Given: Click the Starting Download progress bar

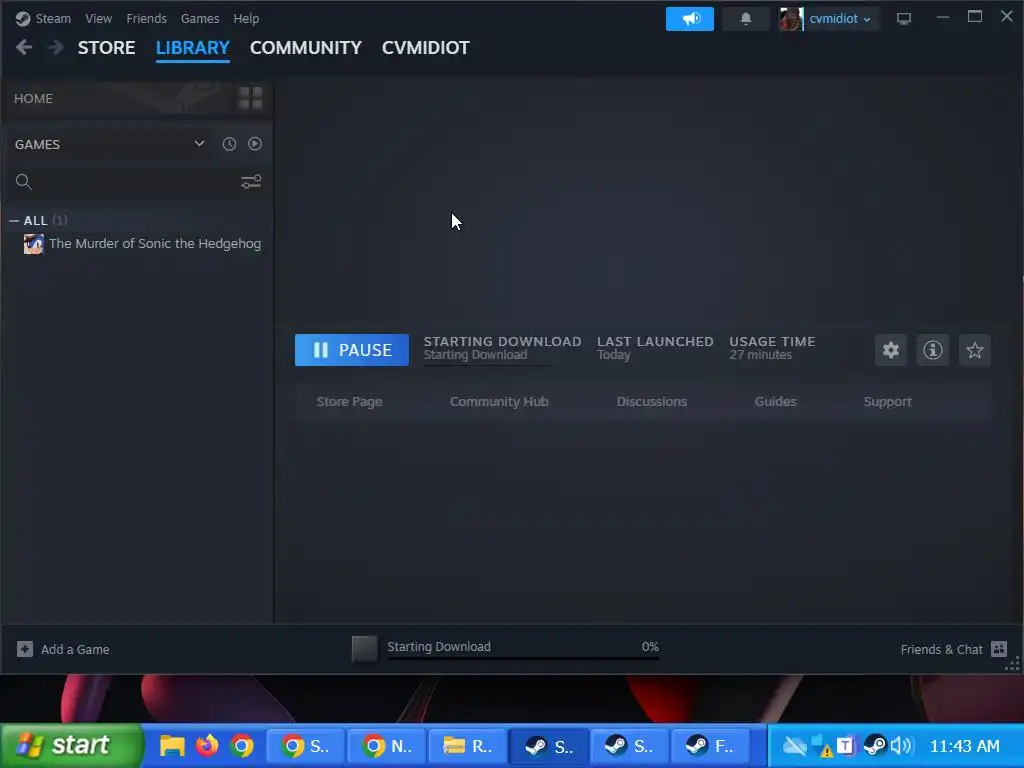Looking at the screenshot, I should coord(523,659).
